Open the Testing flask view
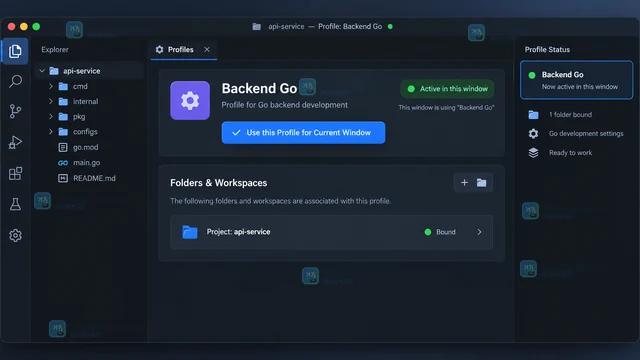Viewport: 640px width, 360px height. (15, 204)
